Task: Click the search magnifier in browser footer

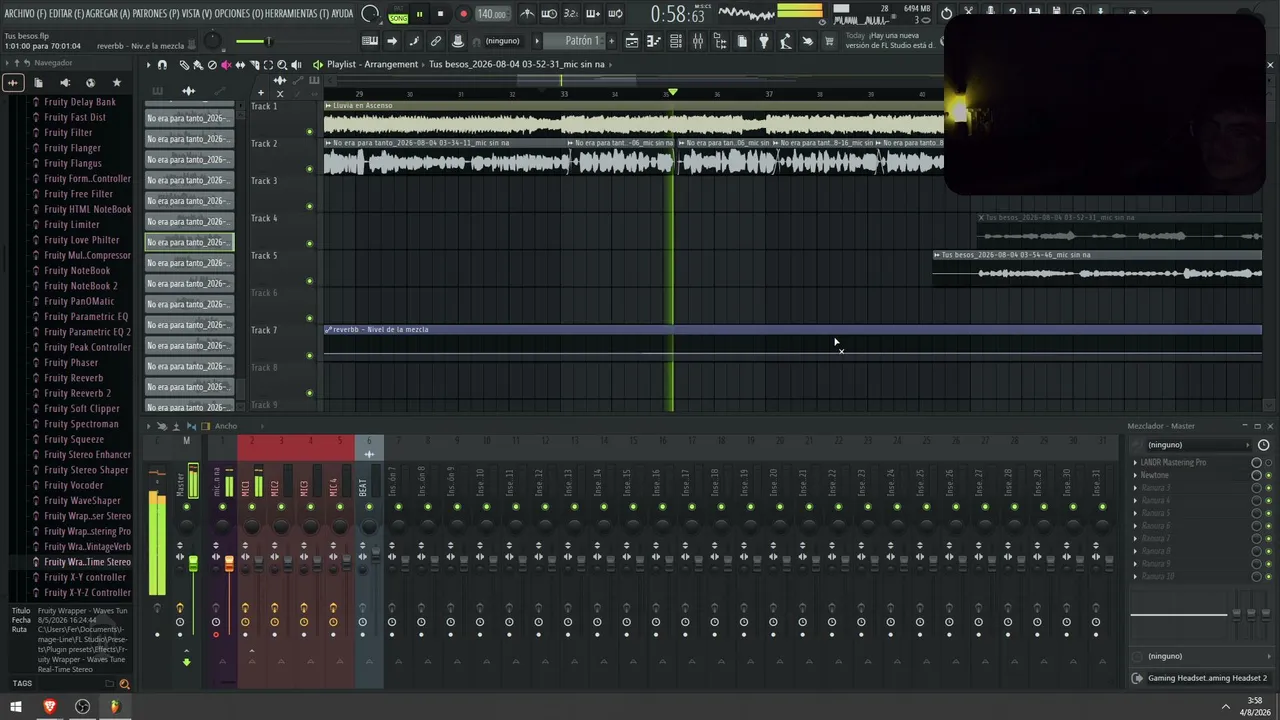Action: click(x=124, y=684)
